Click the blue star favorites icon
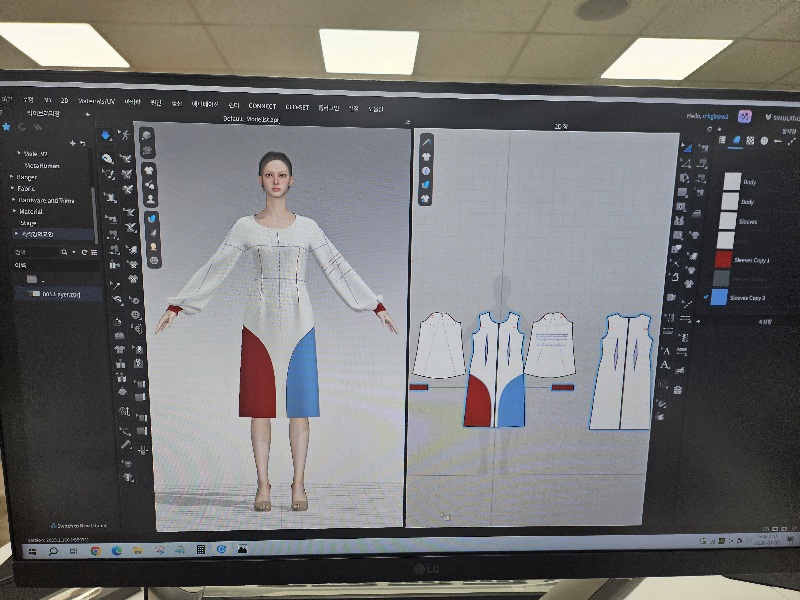The image size is (800, 600). pos(6,127)
